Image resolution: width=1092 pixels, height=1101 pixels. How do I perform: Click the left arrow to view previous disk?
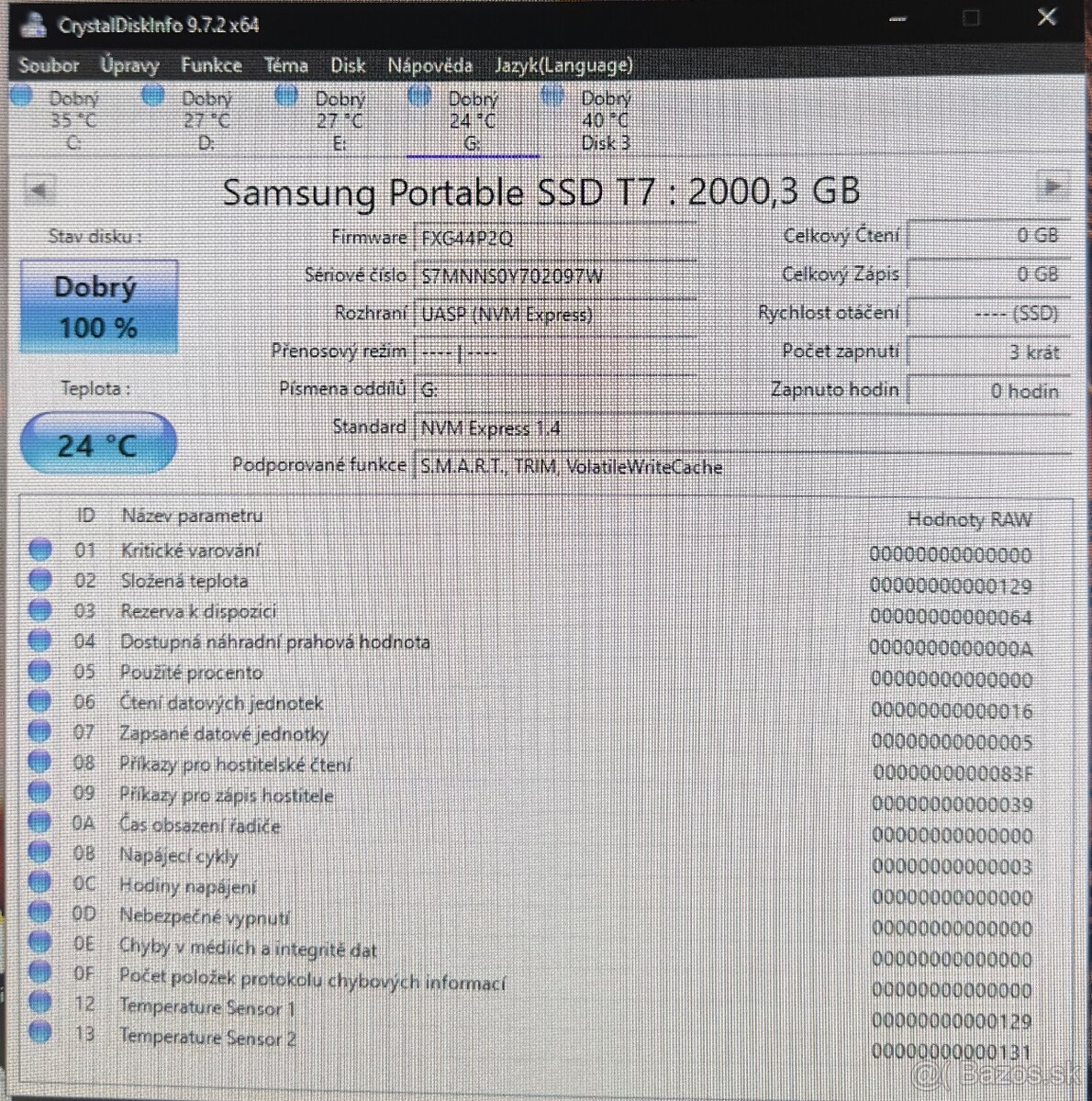[x=39, y=188]
